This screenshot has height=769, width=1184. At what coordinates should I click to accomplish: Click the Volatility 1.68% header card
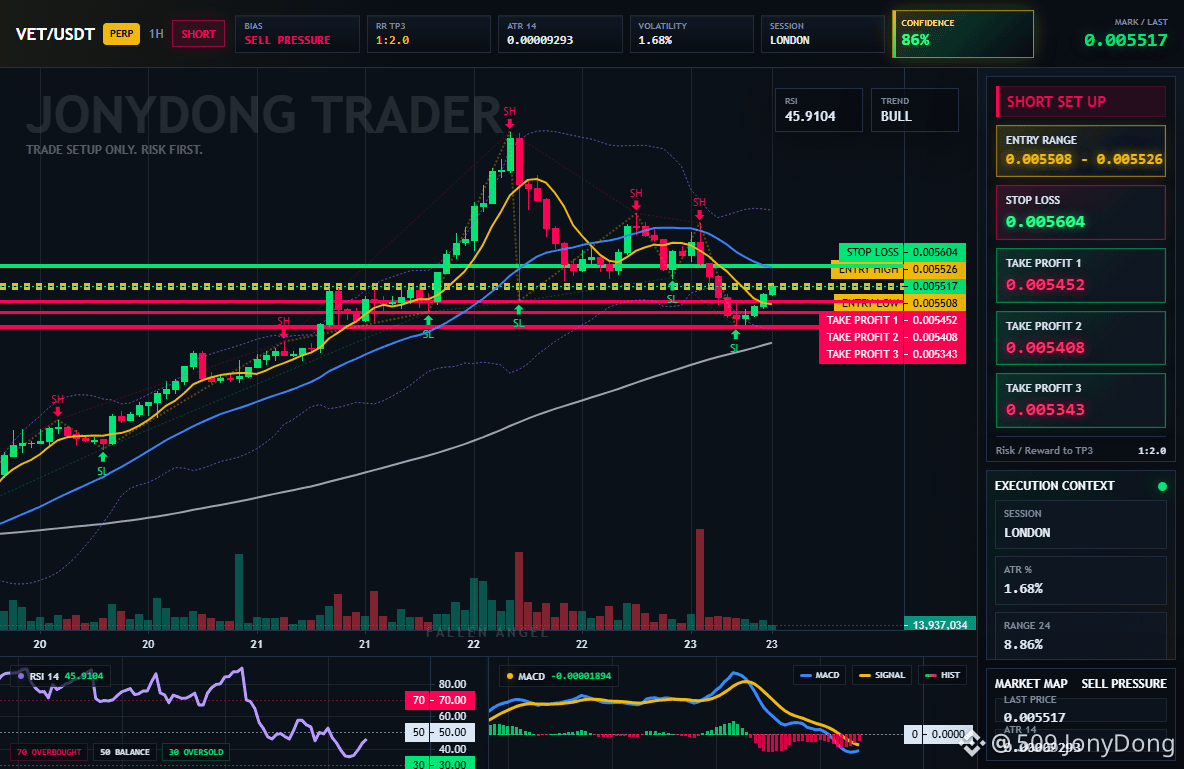click(x=692, y=34)
